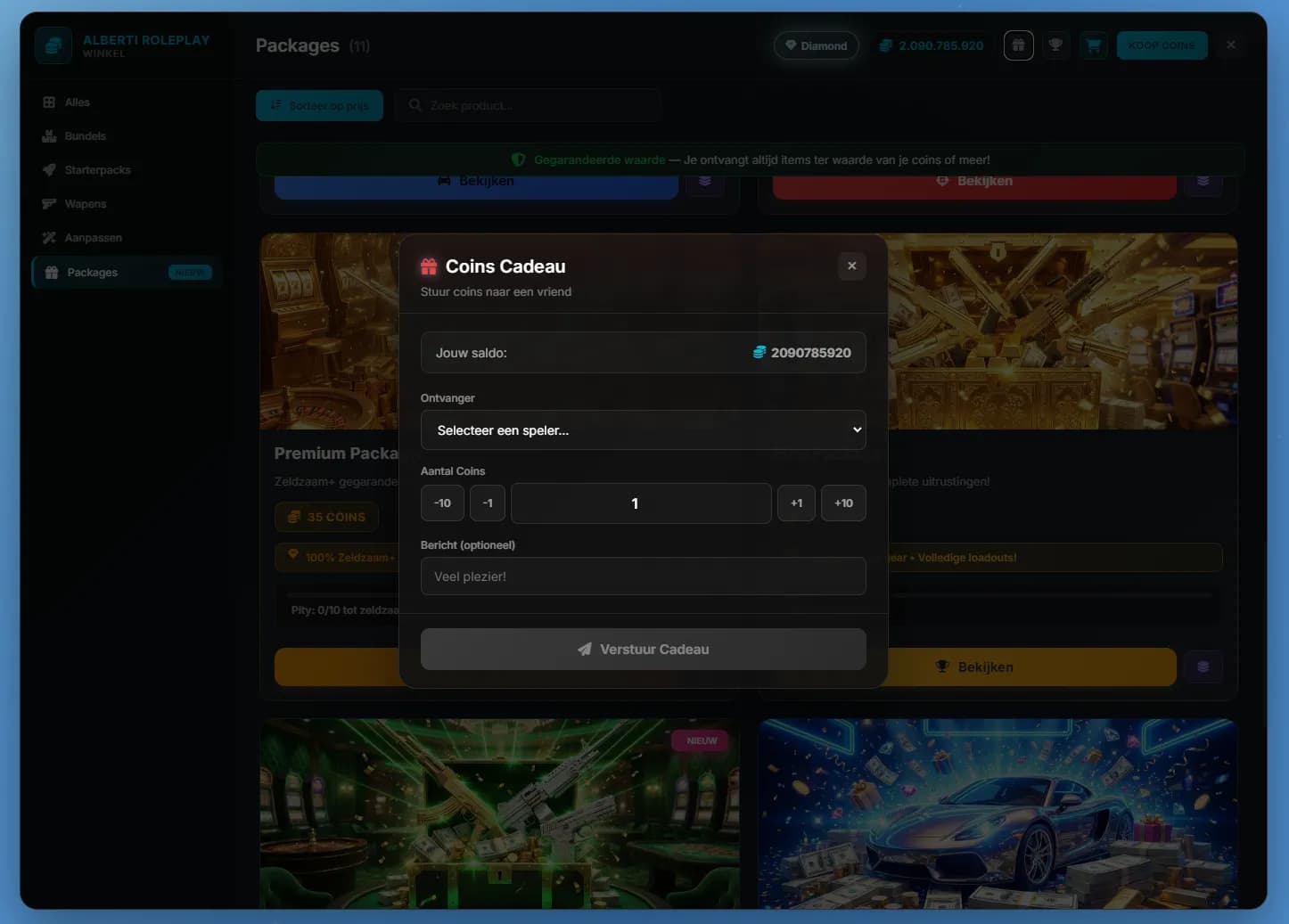Close the Coins Cadeau dialog
Viewport: 1289px width, 924px height.
click(851, 266)
